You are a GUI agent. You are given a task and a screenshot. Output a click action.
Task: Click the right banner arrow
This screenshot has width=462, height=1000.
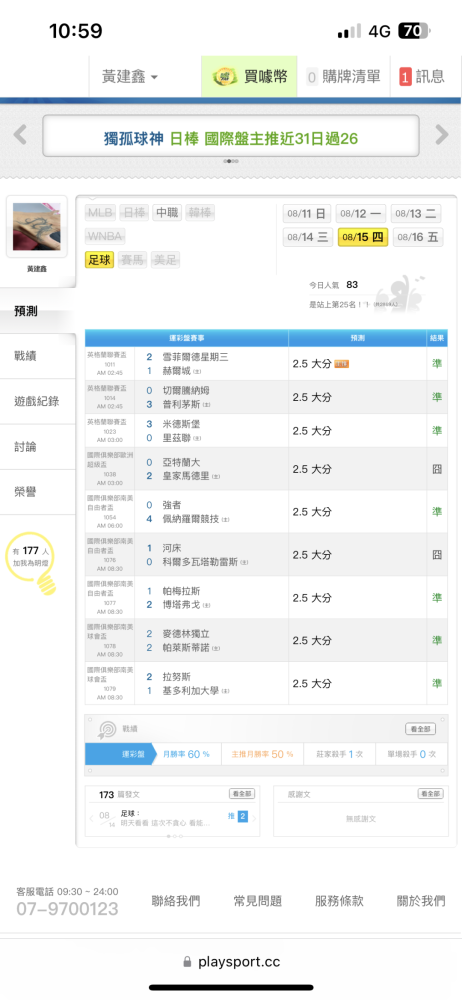(x=442, y=135)
